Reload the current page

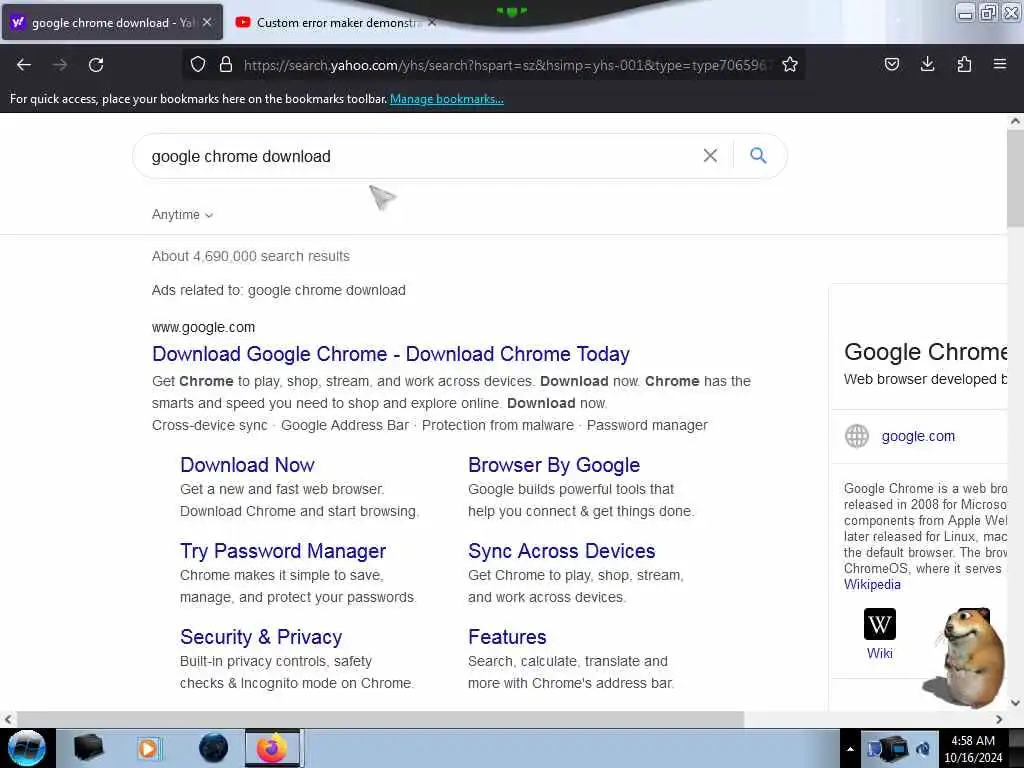[96, 65]
